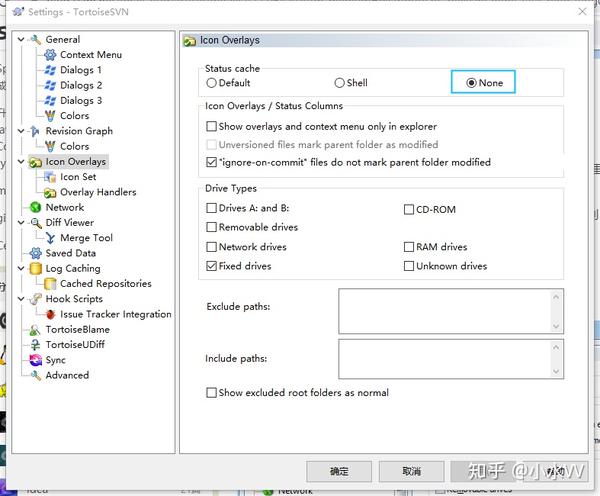Click the Advanced wrench icon
The width and height of the screenshot is (600, 496).
[36, 375]
